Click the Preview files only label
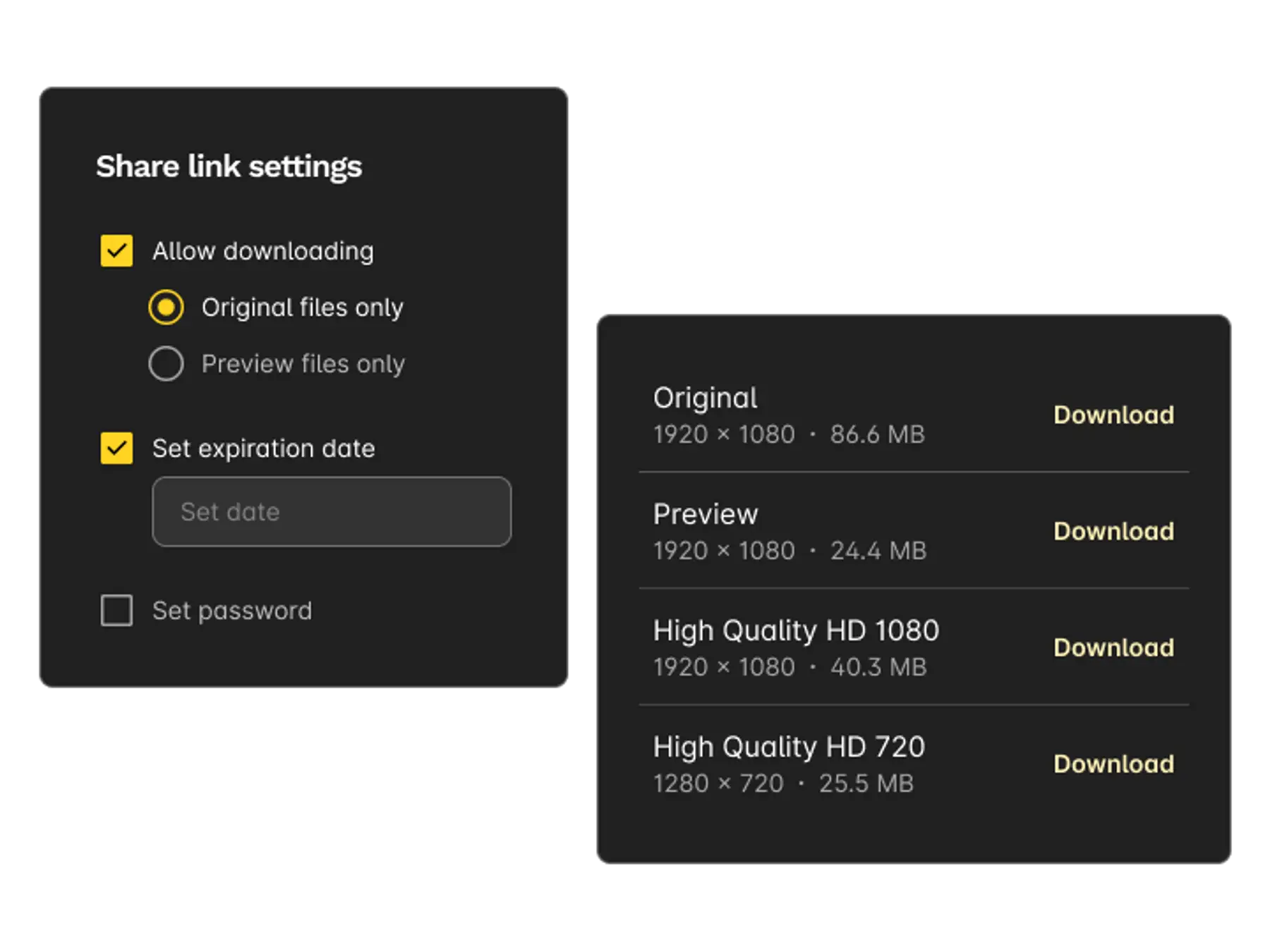Viewport: 1270px width, 952px height. pos(303,364)
